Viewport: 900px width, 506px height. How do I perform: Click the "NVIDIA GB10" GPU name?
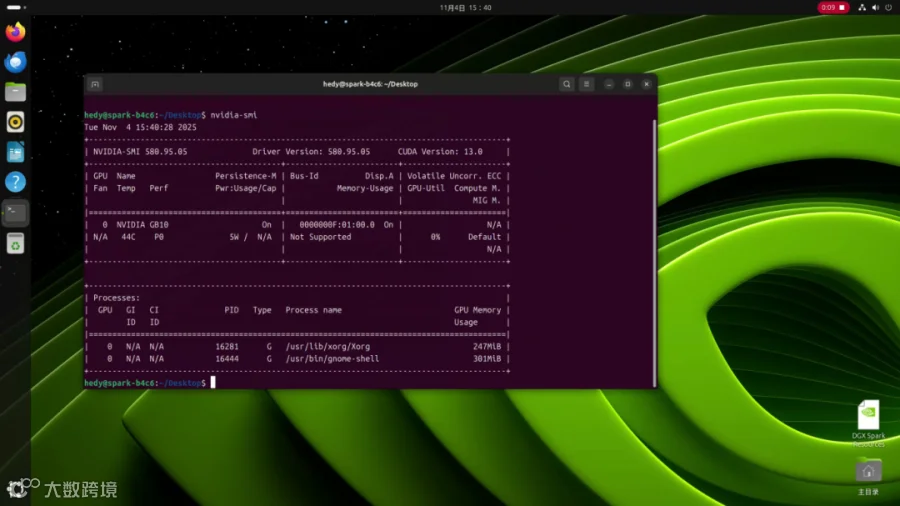pyautogui.click(x=142, y=225)
